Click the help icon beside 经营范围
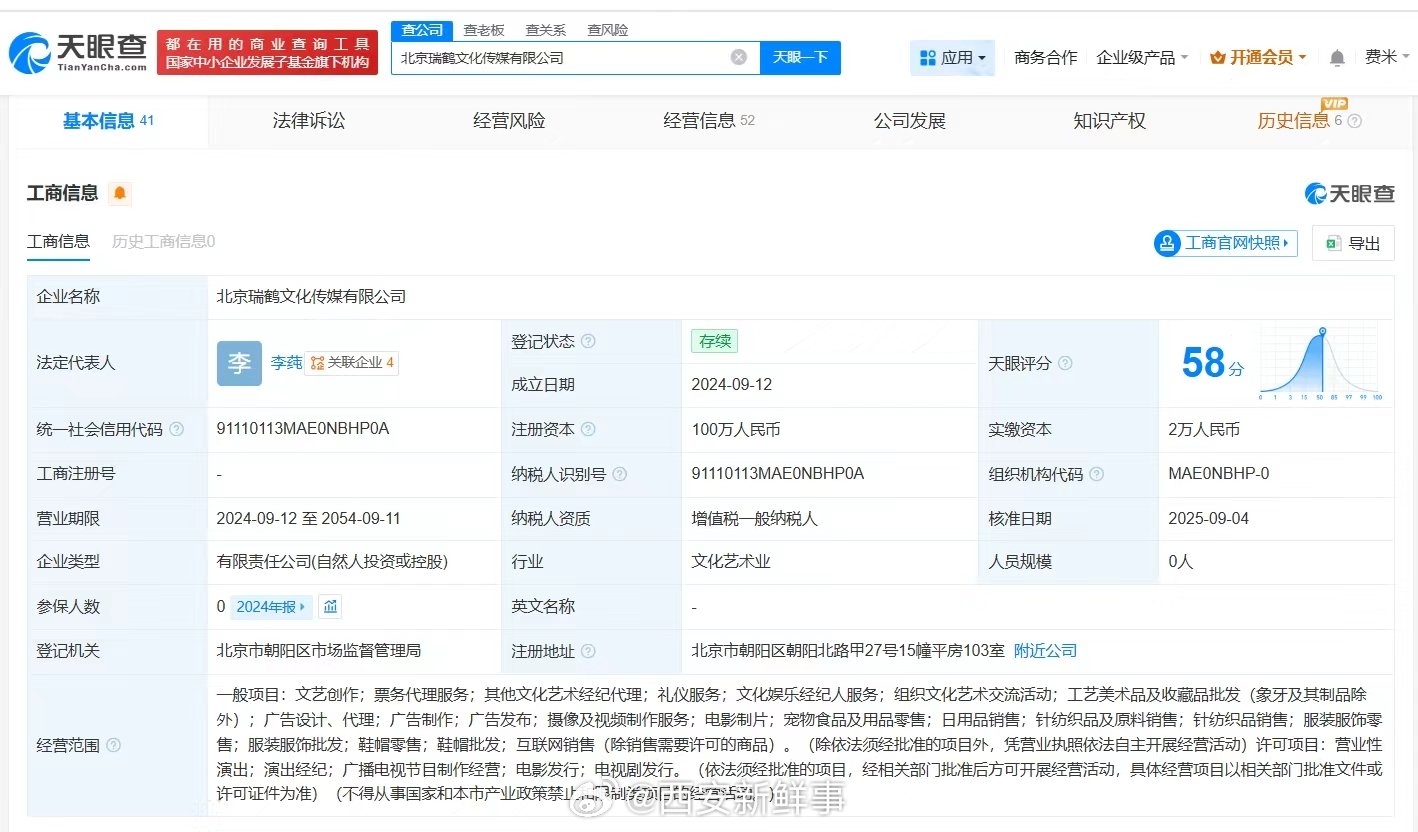The height and width of the screenshot is (832, 1418). click(x=114, y=745)
